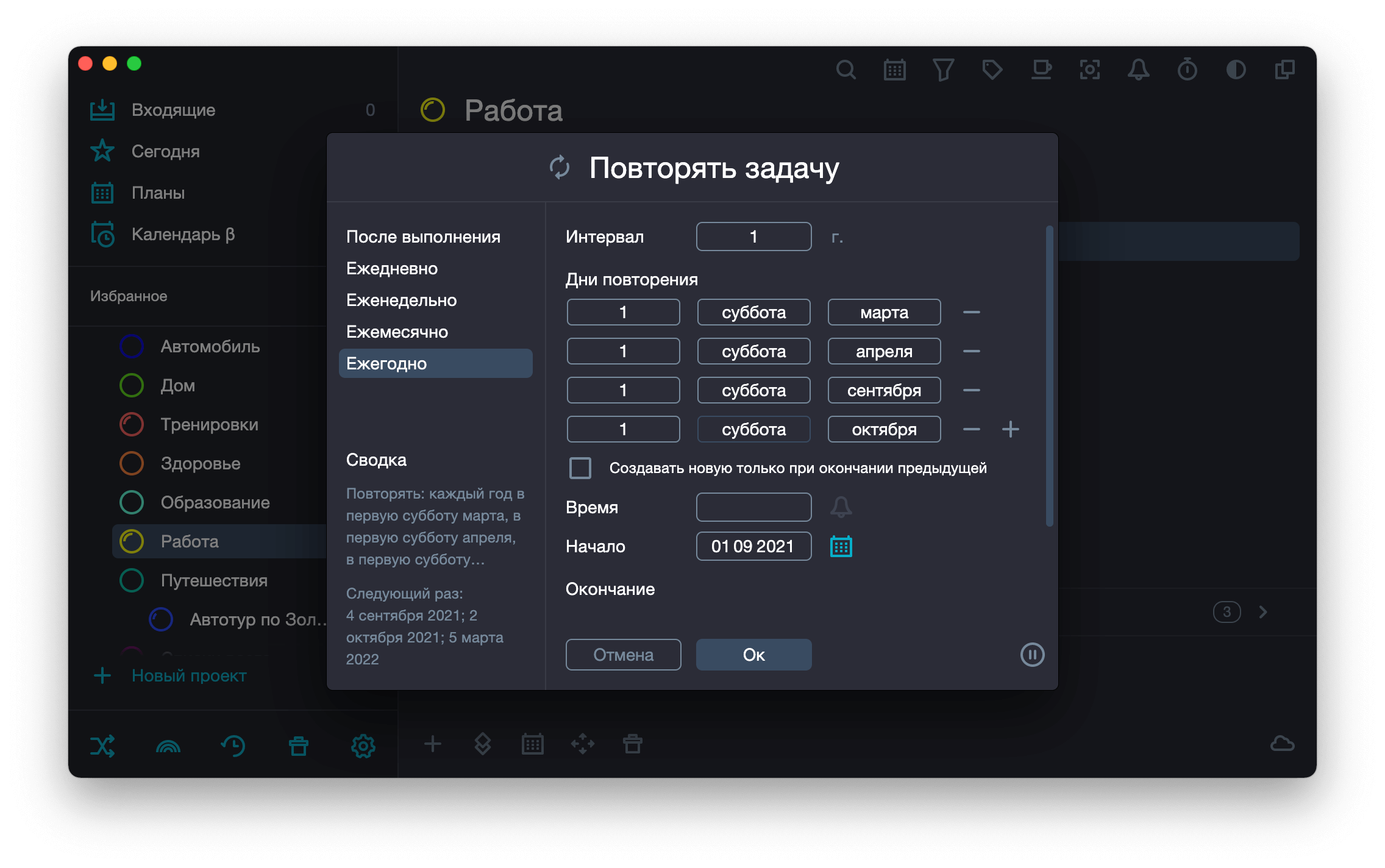Open settings gear in bottom sidebar
1385x868 pixels.
point(363,745)
